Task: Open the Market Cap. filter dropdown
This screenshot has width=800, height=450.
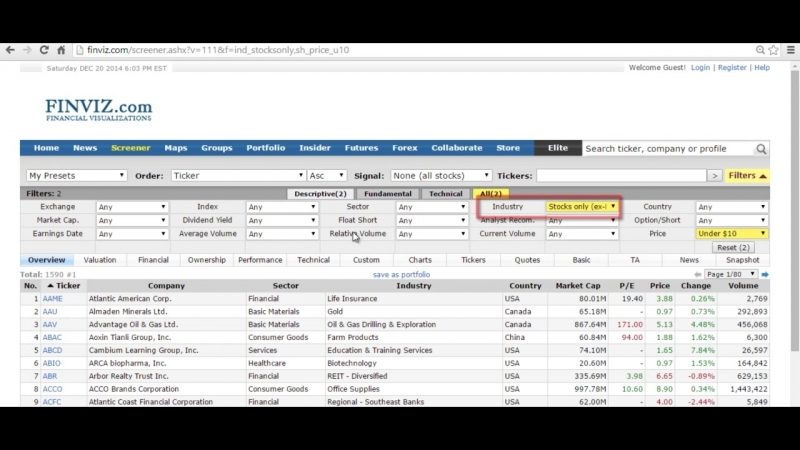Action: 132,220
